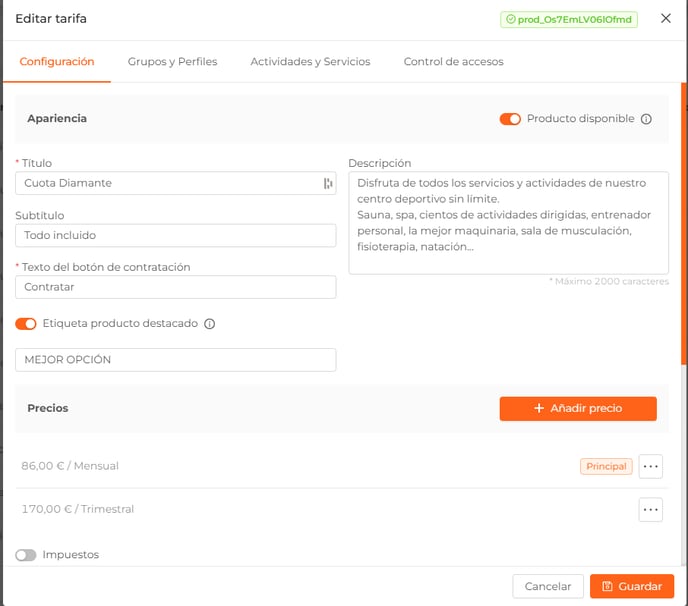Image resolution: width=688 pixels, height=606 pixels.
Task: Click into the Descripción text area
Action: (x=509, y=223)
